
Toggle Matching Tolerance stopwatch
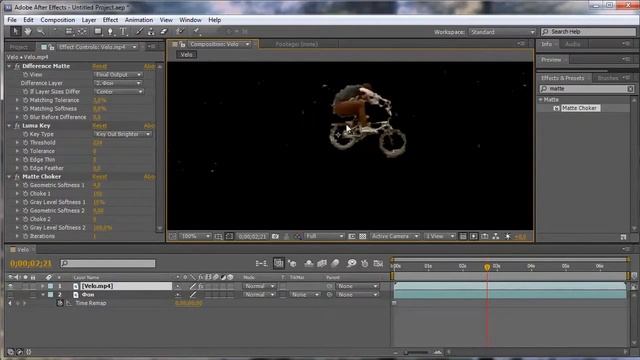[x=25, y=100]
